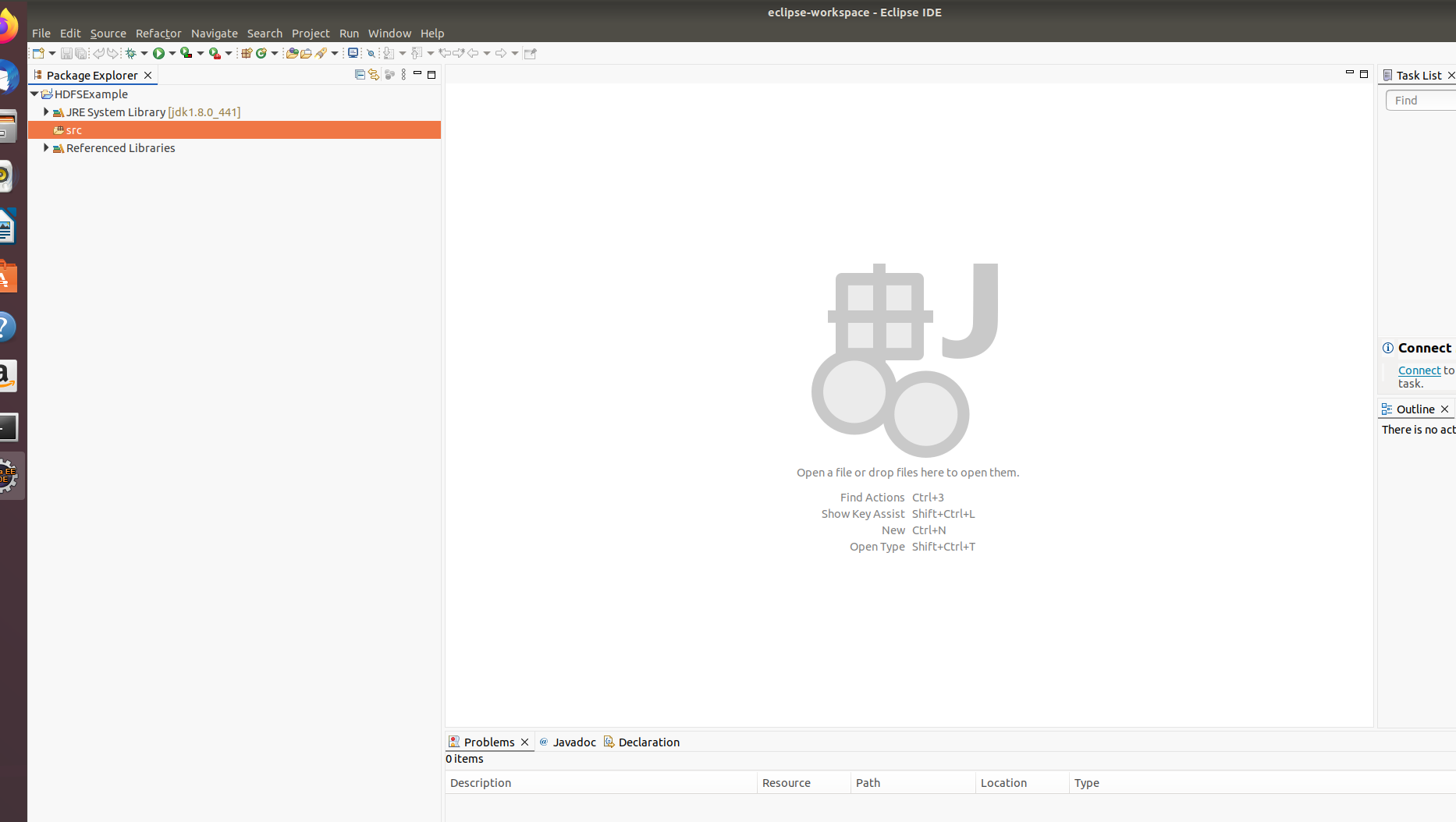Open Help from the dock
The width and height of the screenshot is (1456, 822).
[x=7, y=327]
